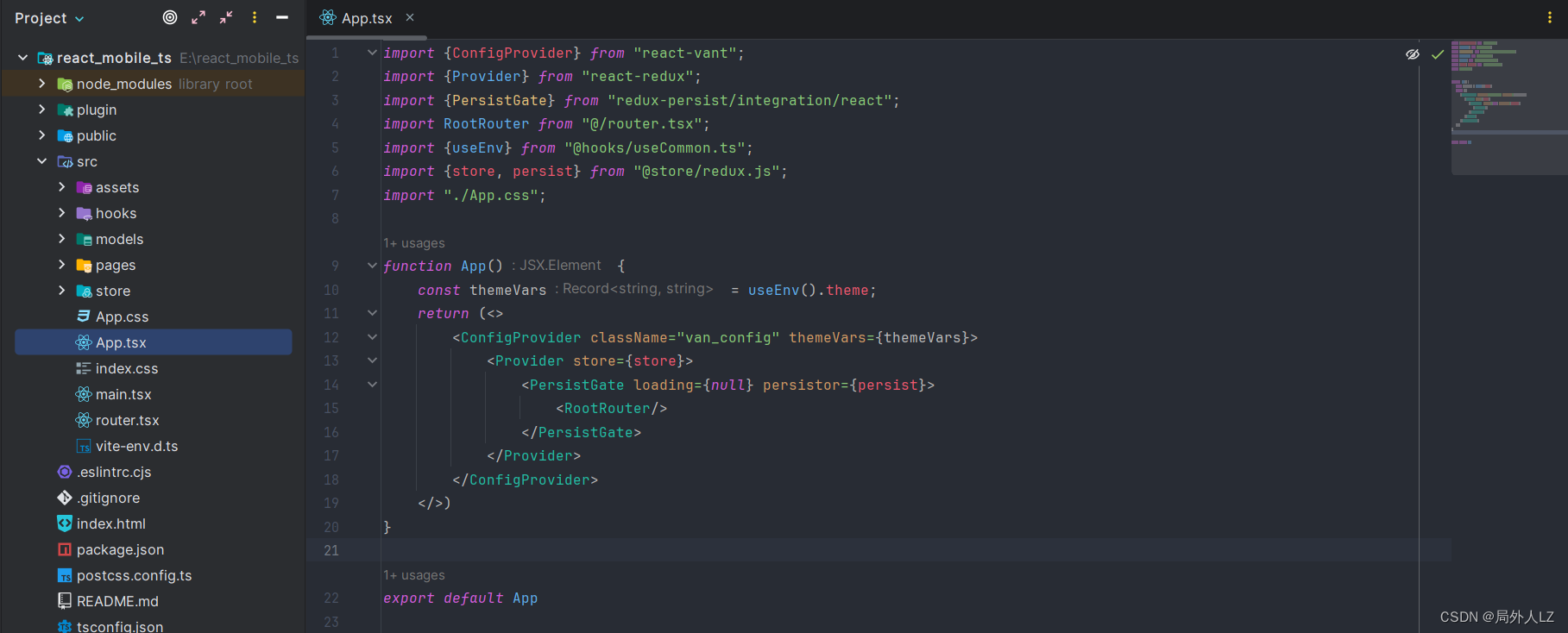Image resolution: width=1568 pixels, height=633 pixels.
Task: Fold the import block at line 1
Action: [372, 53]
